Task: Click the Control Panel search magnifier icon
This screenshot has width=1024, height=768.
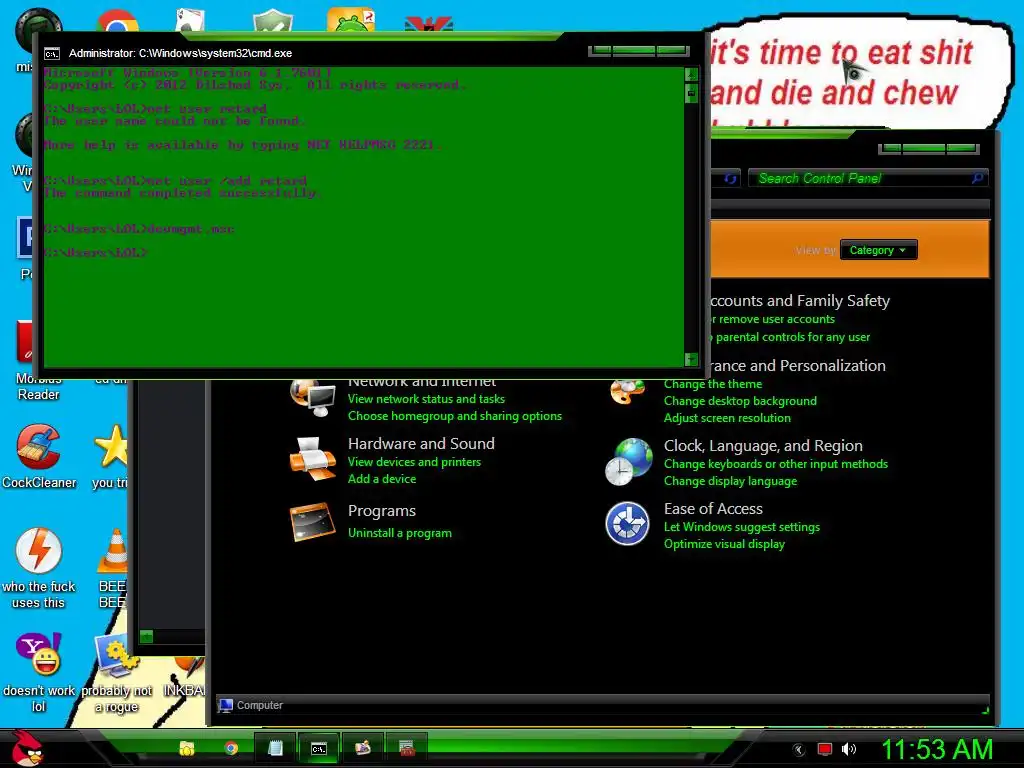Action: point(977,178)
